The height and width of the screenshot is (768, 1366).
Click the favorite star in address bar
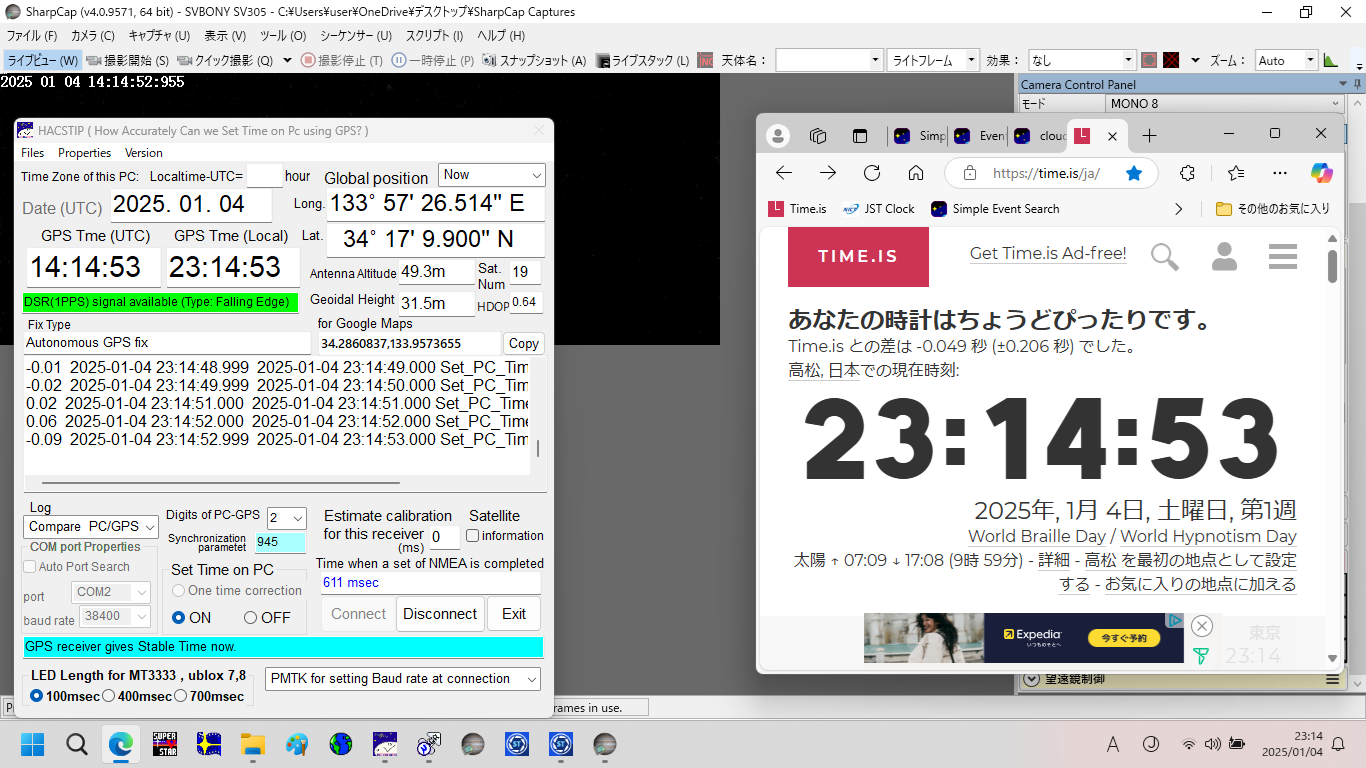coord(1134,173)
